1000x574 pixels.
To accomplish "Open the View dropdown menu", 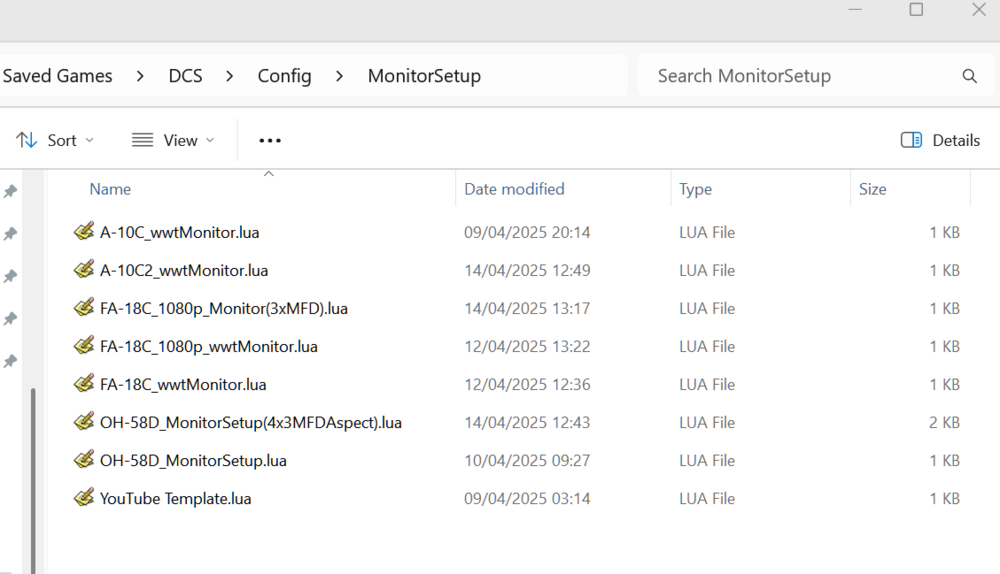I will [173, 140].
